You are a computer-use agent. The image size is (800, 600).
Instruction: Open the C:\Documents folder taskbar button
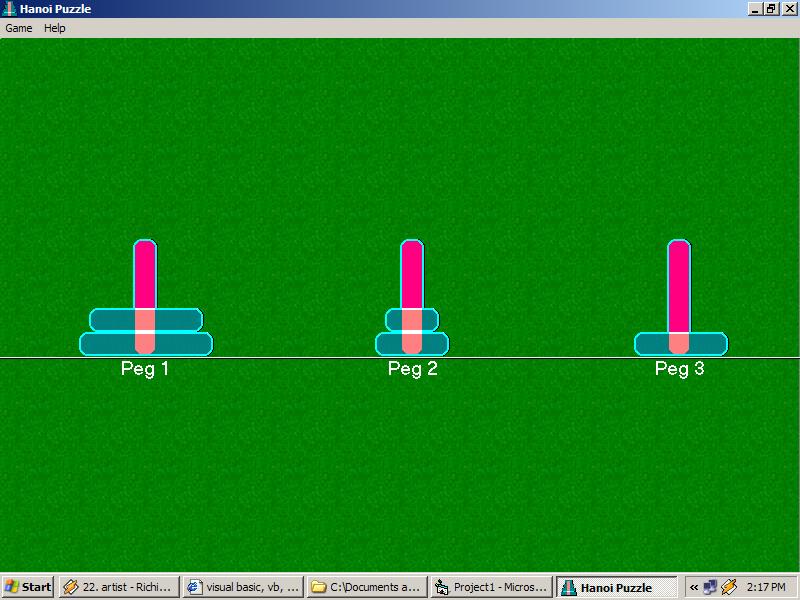pyautogui.click(x=366, y=587)
